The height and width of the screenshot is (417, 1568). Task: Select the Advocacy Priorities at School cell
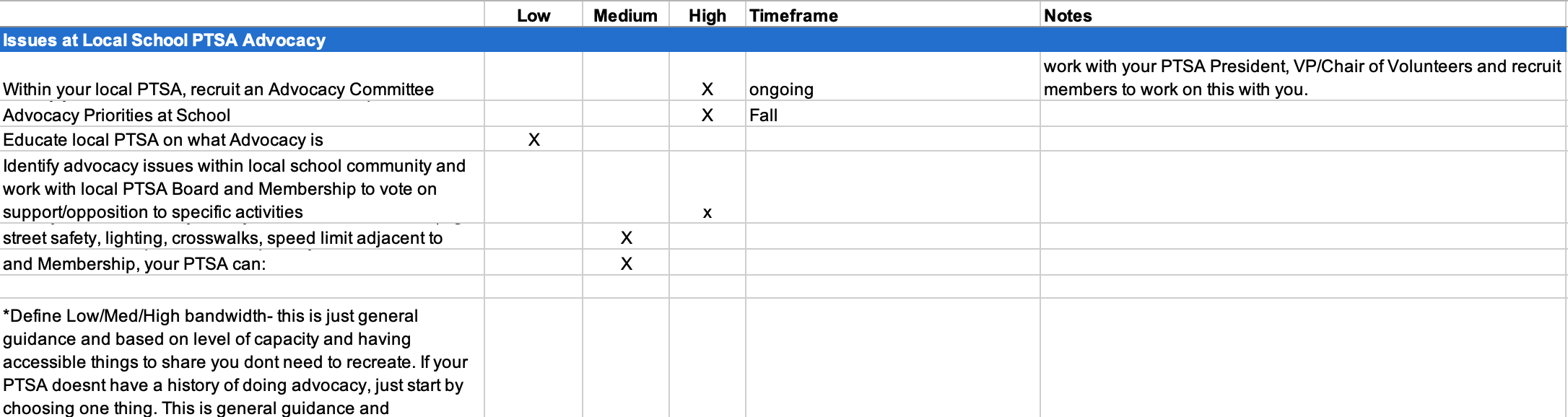(x=242, y=114)
